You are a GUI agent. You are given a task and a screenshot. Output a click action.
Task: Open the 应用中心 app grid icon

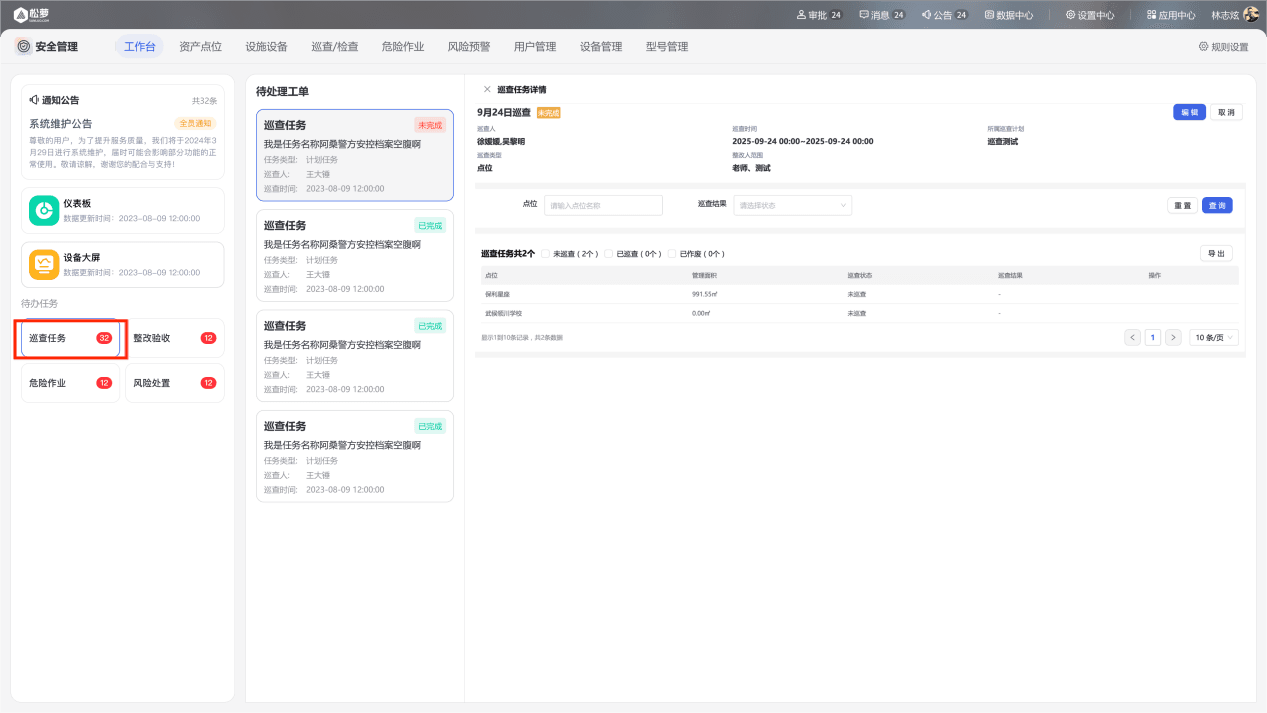tap(1151, 15)
